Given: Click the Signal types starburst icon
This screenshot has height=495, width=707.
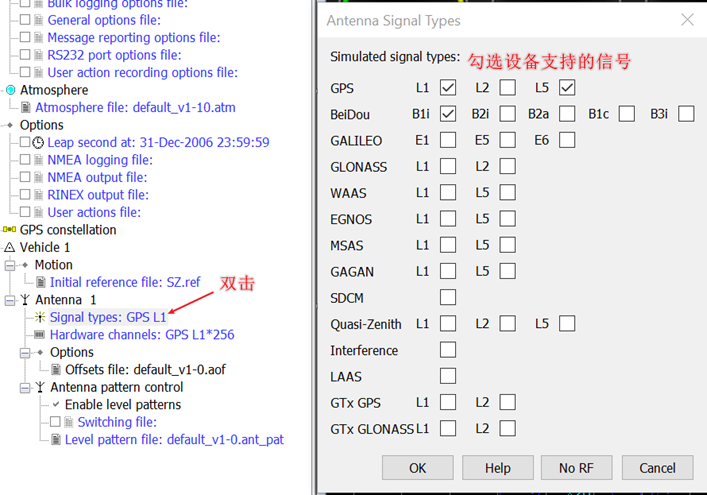Looking at the screenshot, I should [x=41, y=317].
